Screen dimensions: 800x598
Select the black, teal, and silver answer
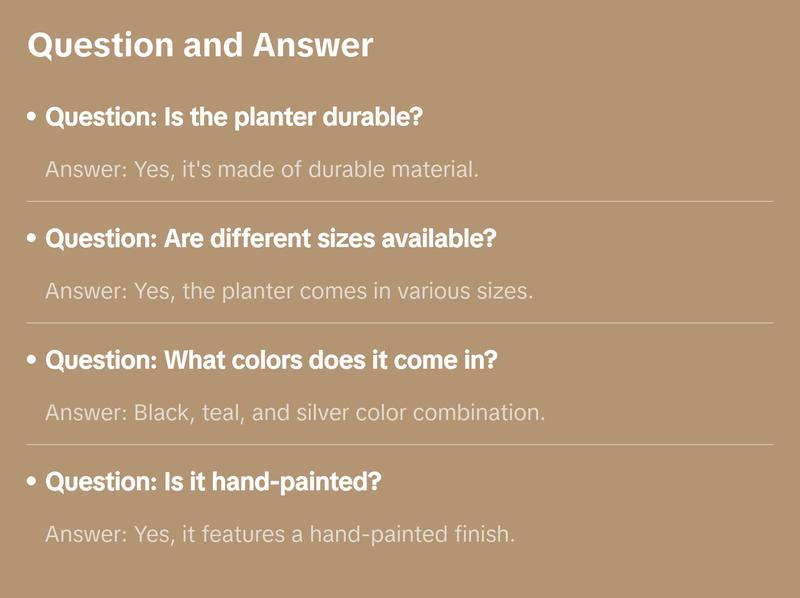pyautogui.click(x=295, y=412)
